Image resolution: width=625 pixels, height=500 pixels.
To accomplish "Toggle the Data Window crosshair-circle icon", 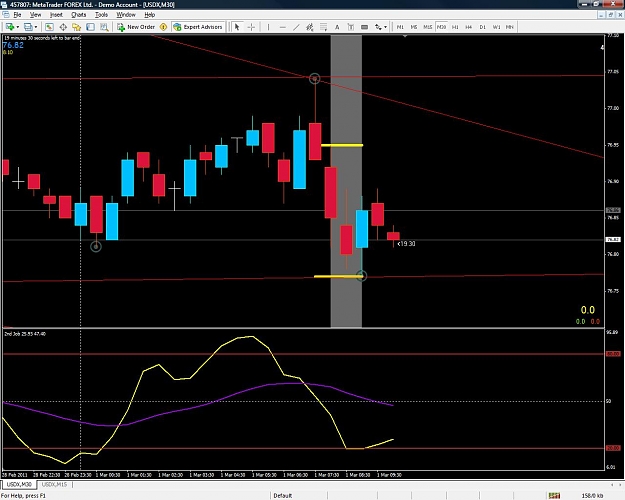I will pos(63,27).
